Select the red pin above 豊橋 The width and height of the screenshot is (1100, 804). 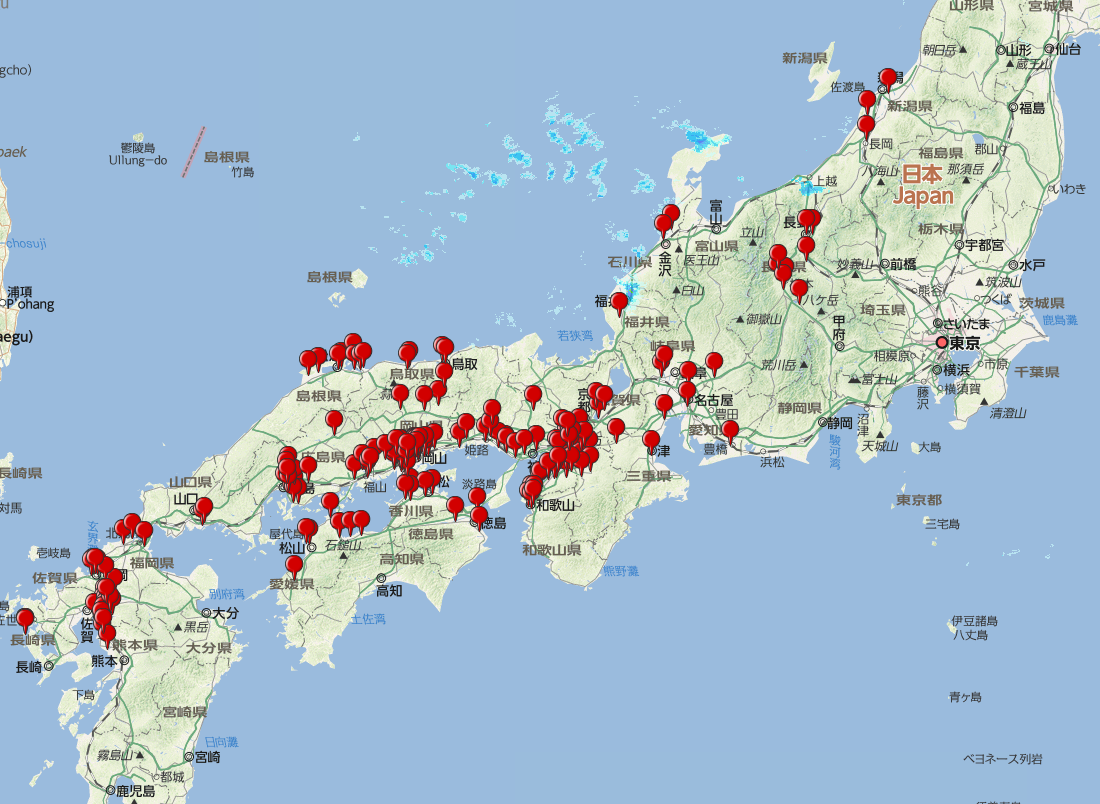point(730,430)
